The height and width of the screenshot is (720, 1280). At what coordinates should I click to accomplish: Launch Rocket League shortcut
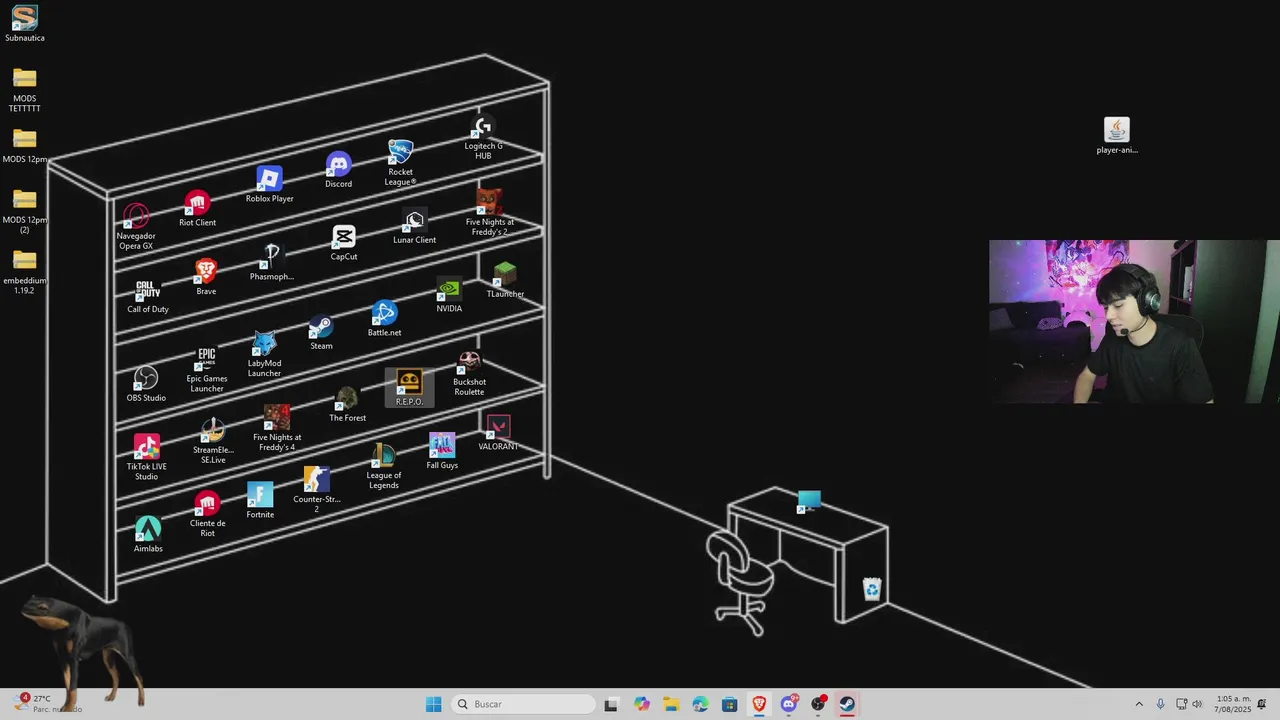coord(400,163)
